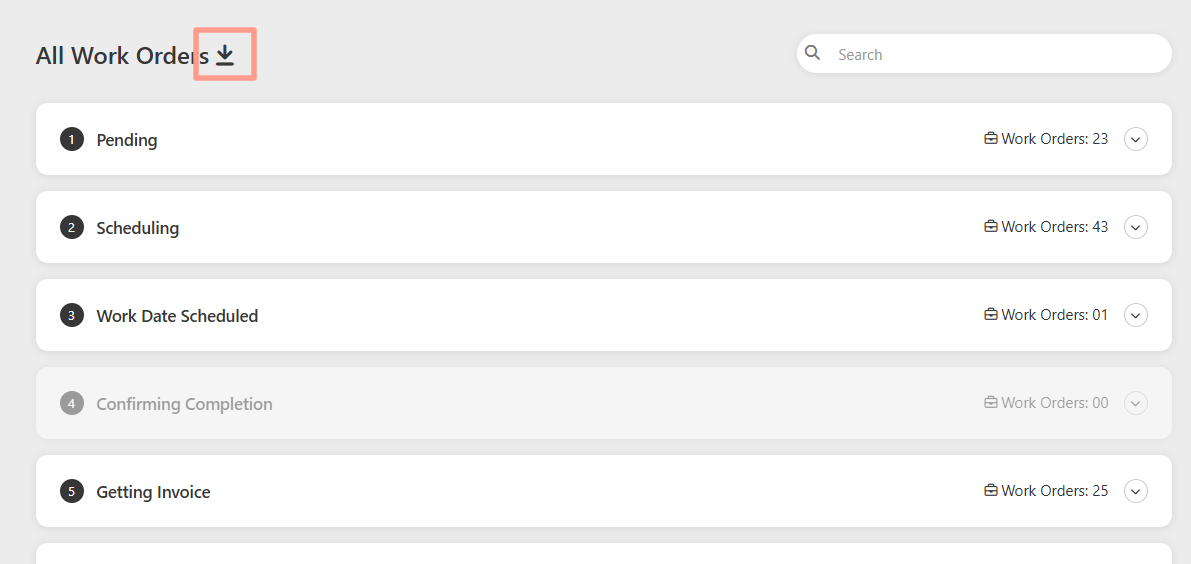Open the Pending stage row
The width and height of the screenshot is (1191, 564).
[x=604, y=140]
